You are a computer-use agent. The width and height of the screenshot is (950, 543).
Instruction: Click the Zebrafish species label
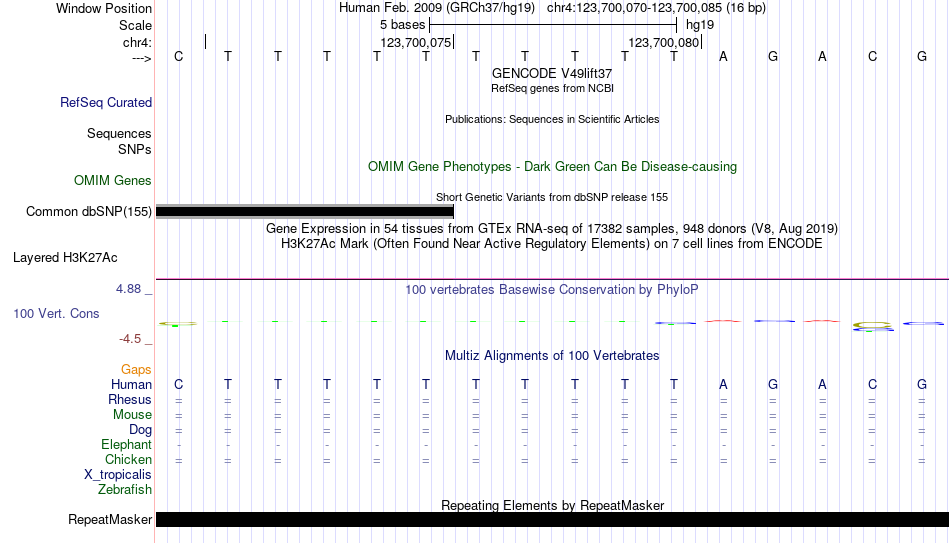pos(125,489)
